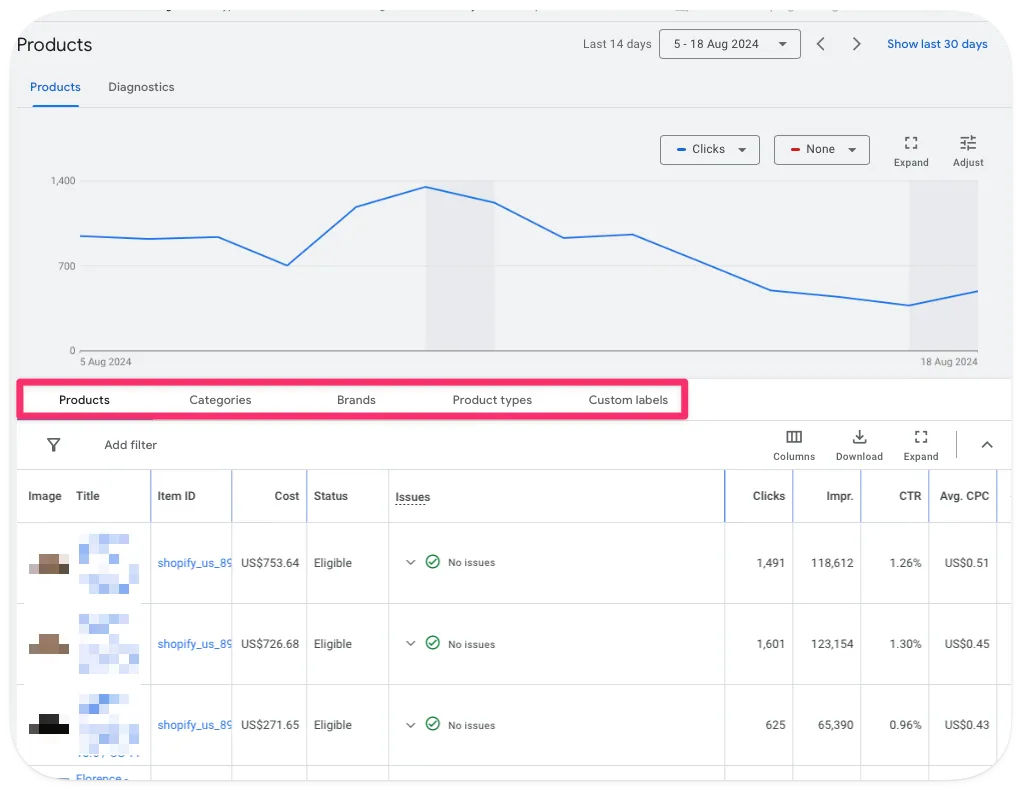
Task: Open item ID link in US$753.64 row
Action: point(194,563)
